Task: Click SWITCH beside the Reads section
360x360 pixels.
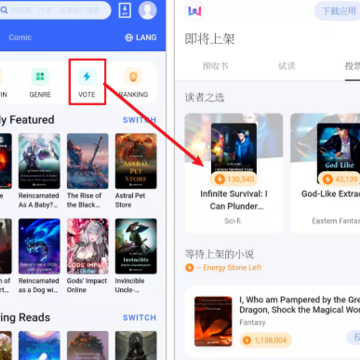Action: [x=139, y=318]
